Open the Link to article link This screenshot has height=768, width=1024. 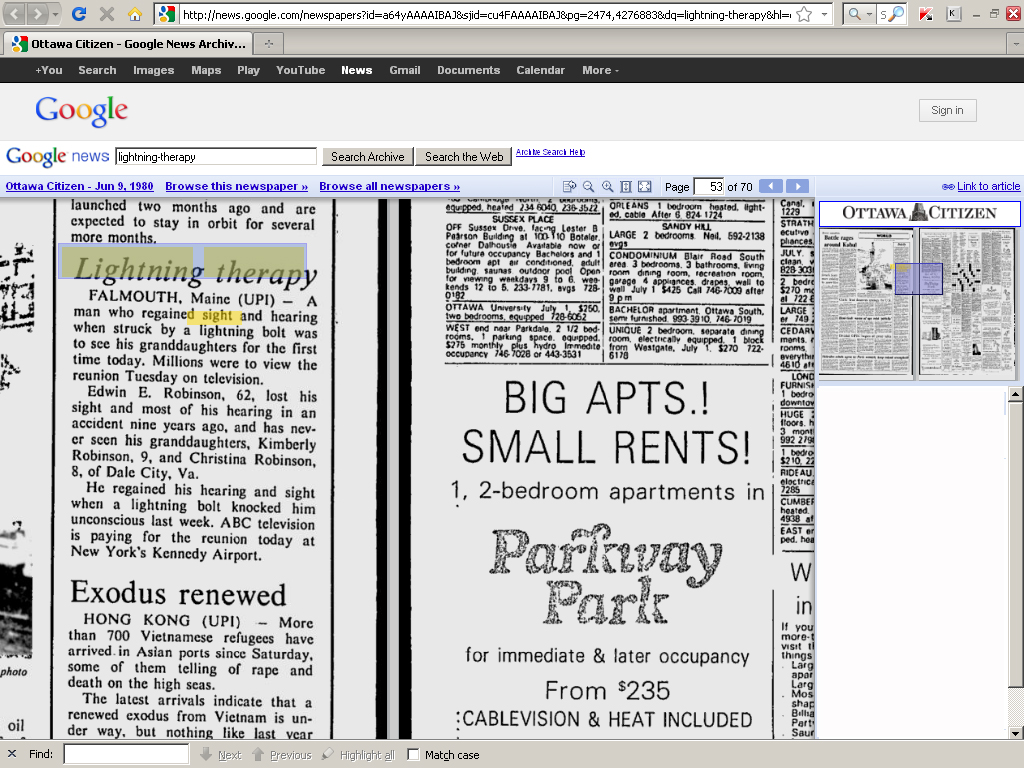click(x=988, y=186)
